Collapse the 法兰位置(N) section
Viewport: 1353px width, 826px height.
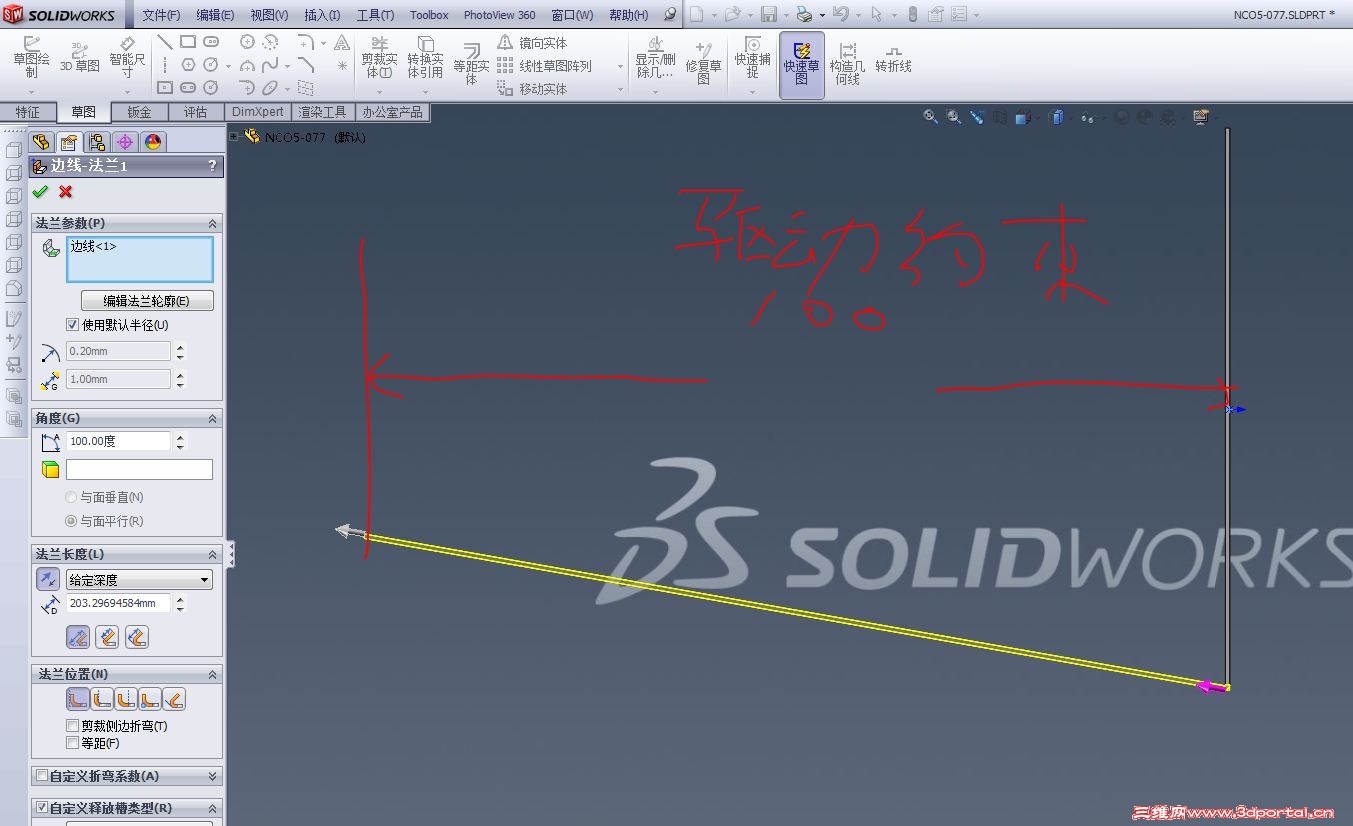point(212,675)
